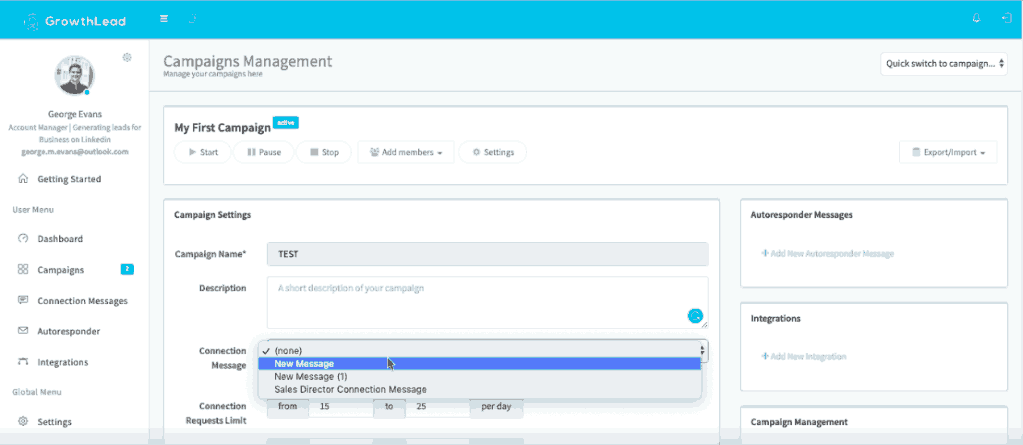The height and width of the screenshot is (445, 1023).
Task: Select (none) connection message option
Action: pos(480,350)
